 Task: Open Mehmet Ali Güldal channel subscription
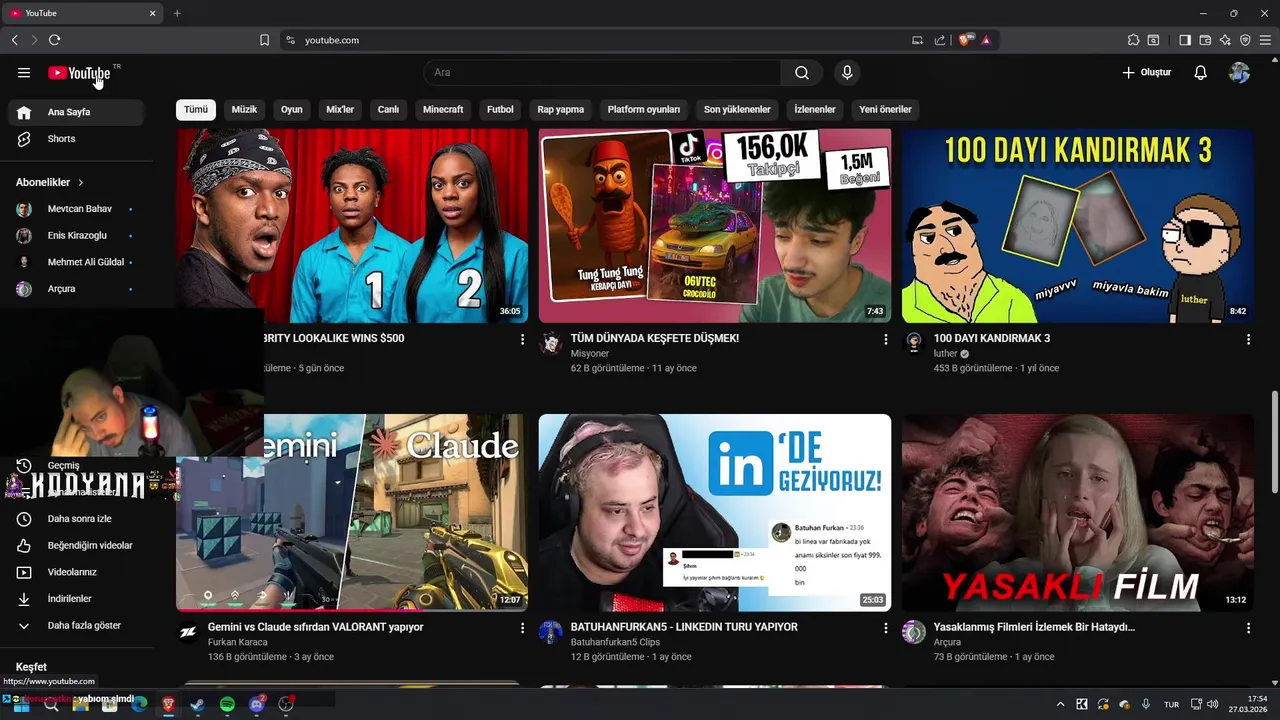point(77,262)
